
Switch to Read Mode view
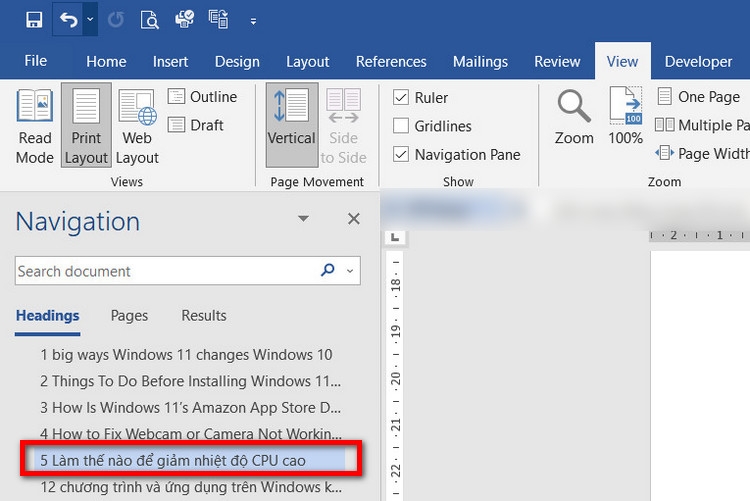tap(35, 127)
